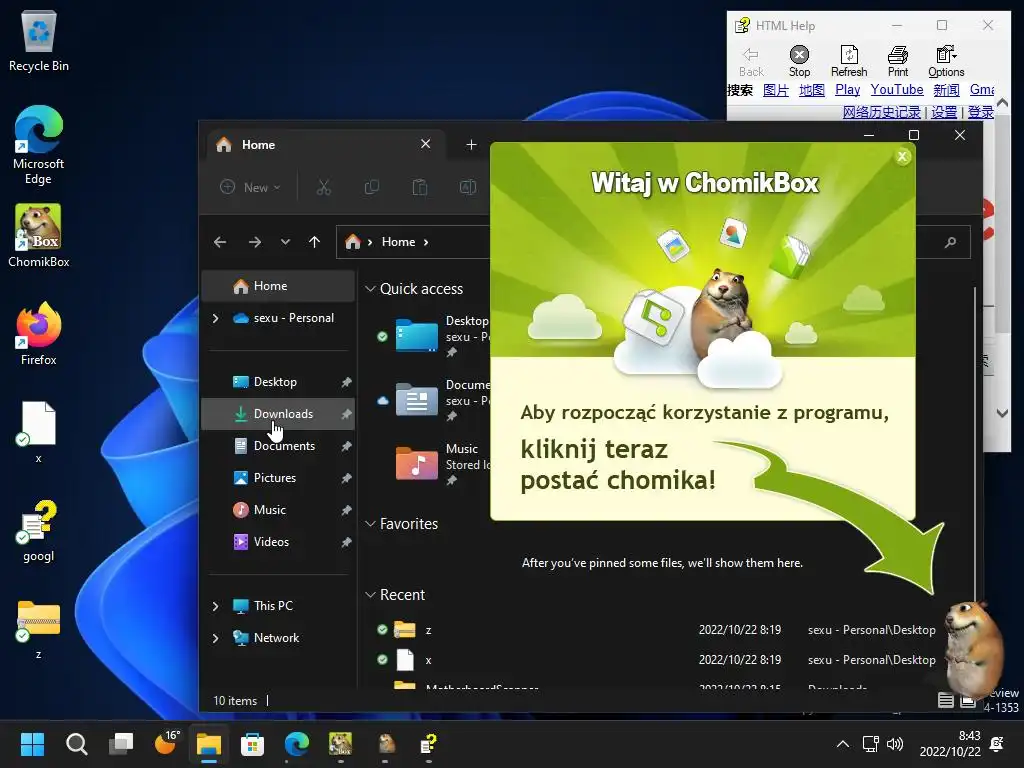Open the 地图 link in HTML Help
The height and width of the screenshot is (768, 1024).
tap(812, 90)
